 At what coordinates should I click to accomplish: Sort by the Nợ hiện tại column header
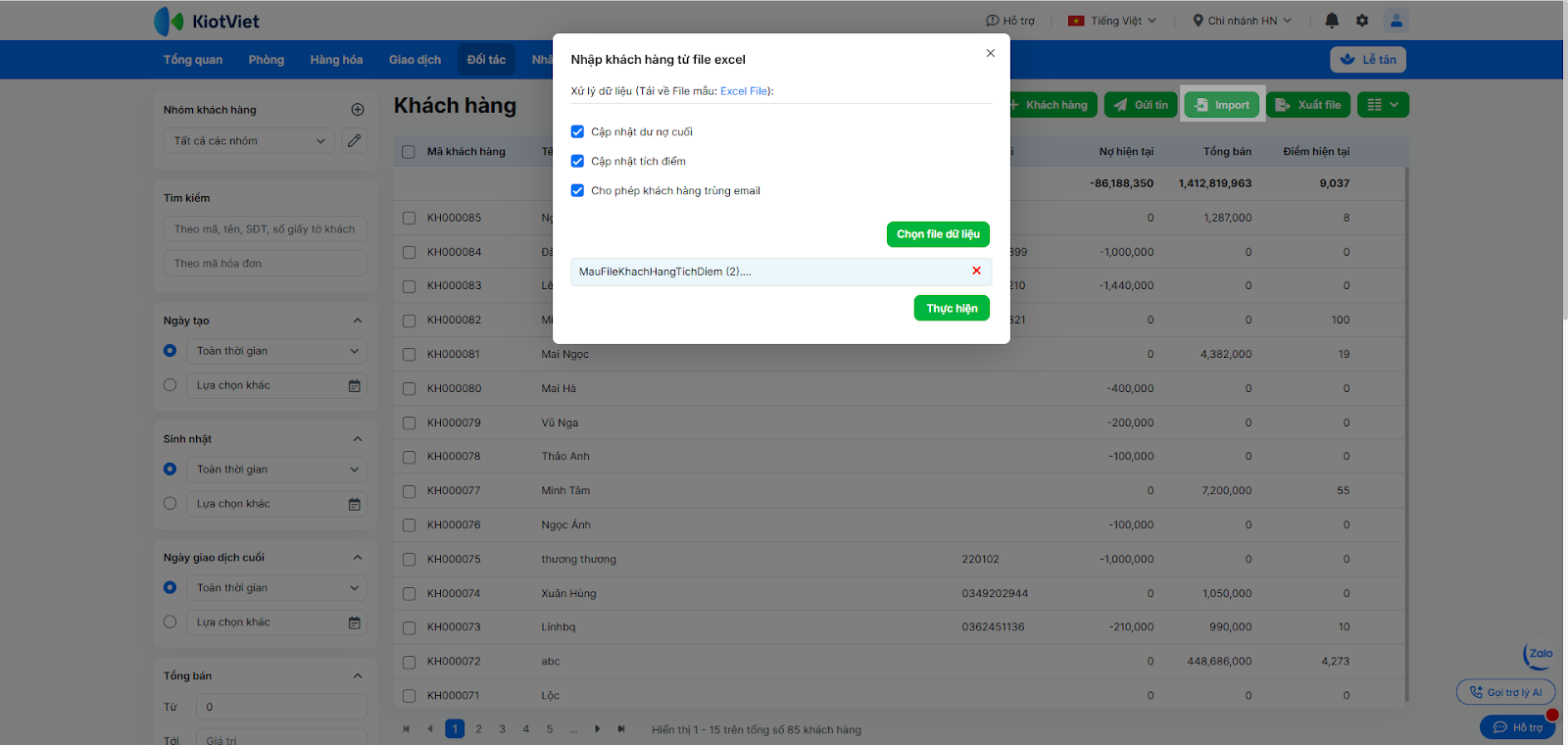tap(1126, 152)
